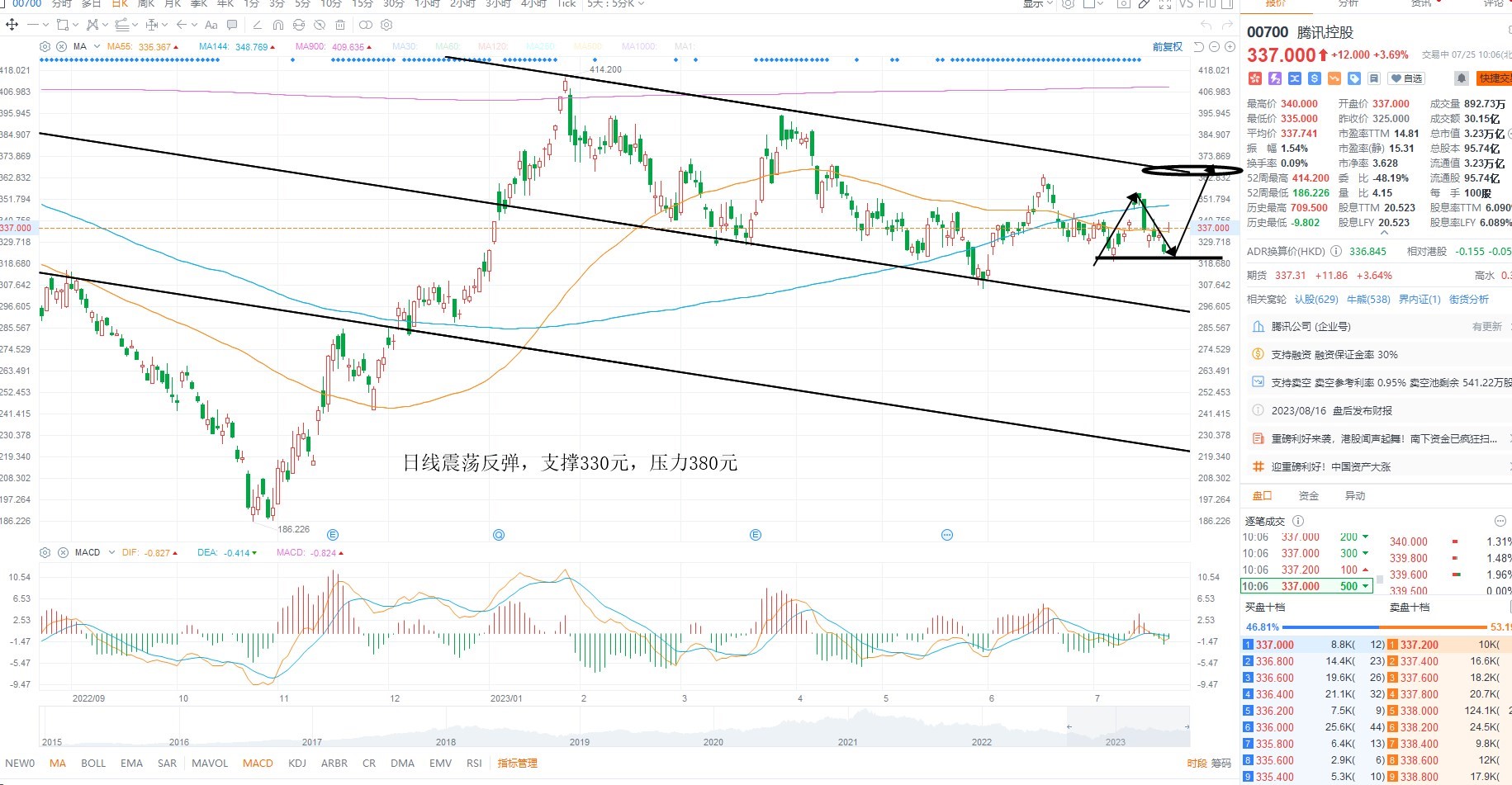Viewport: 1512px width, 785px height.
Task: Select the first bid row at 337.000
Action: (1312, 645)
